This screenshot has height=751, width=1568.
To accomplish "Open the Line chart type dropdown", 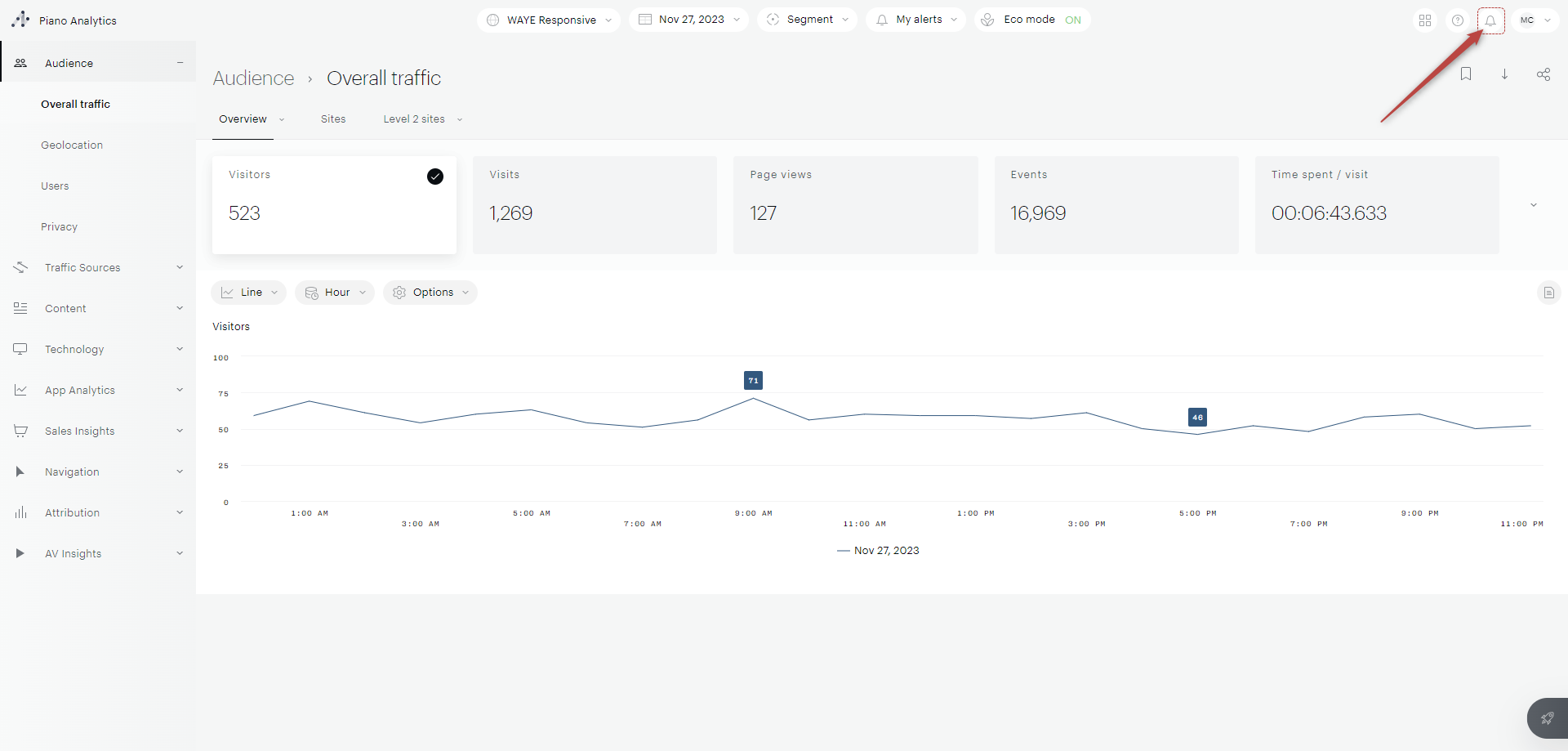I will [x=249, y=293].
